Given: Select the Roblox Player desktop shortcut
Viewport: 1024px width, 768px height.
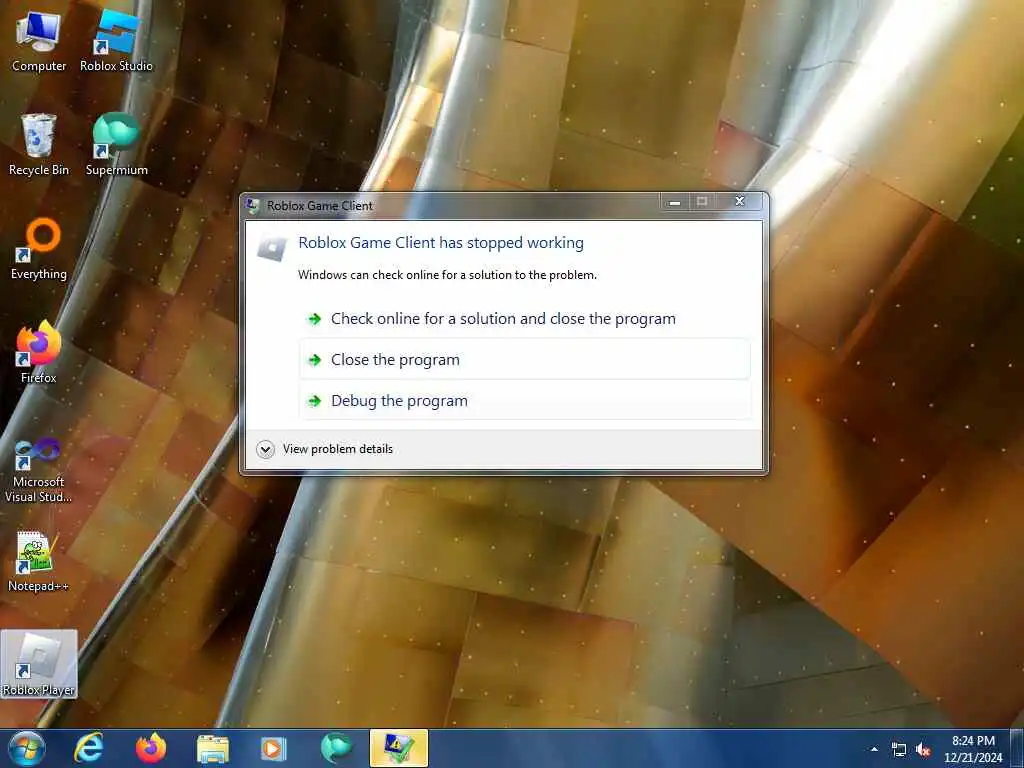Looking at the screenshot, I should click(x=39, y=664).
